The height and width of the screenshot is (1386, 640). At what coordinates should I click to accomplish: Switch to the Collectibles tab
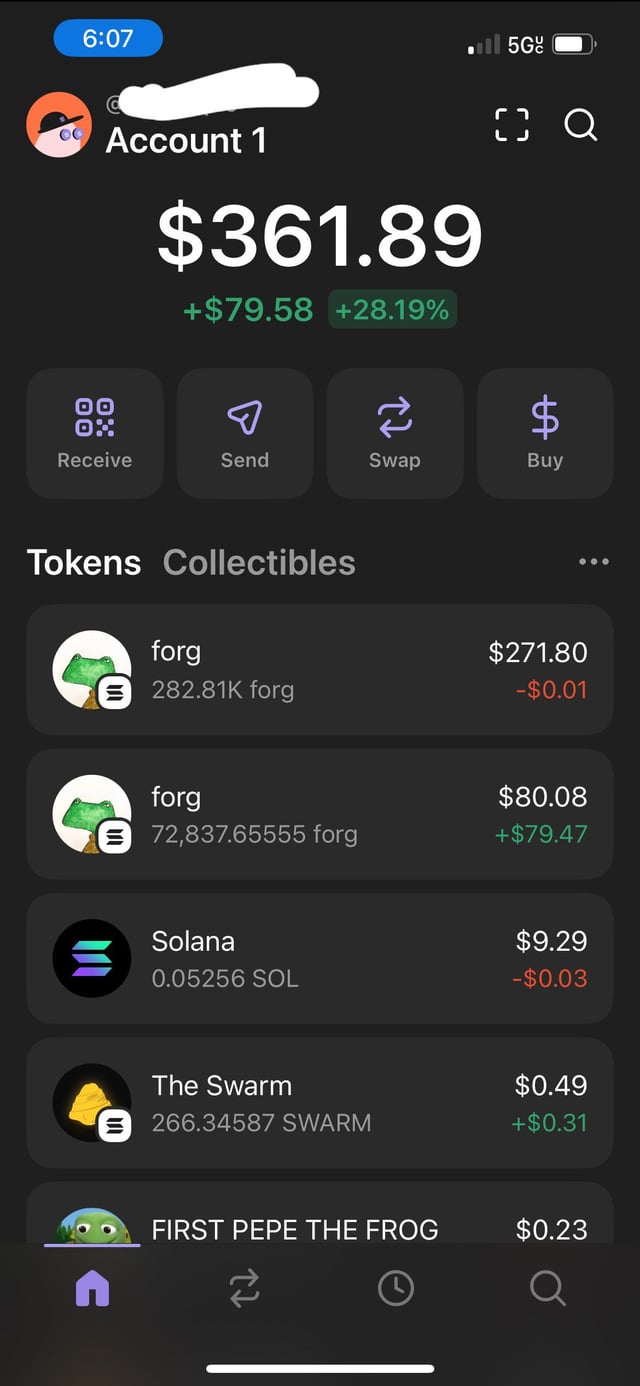click(259, 563)
